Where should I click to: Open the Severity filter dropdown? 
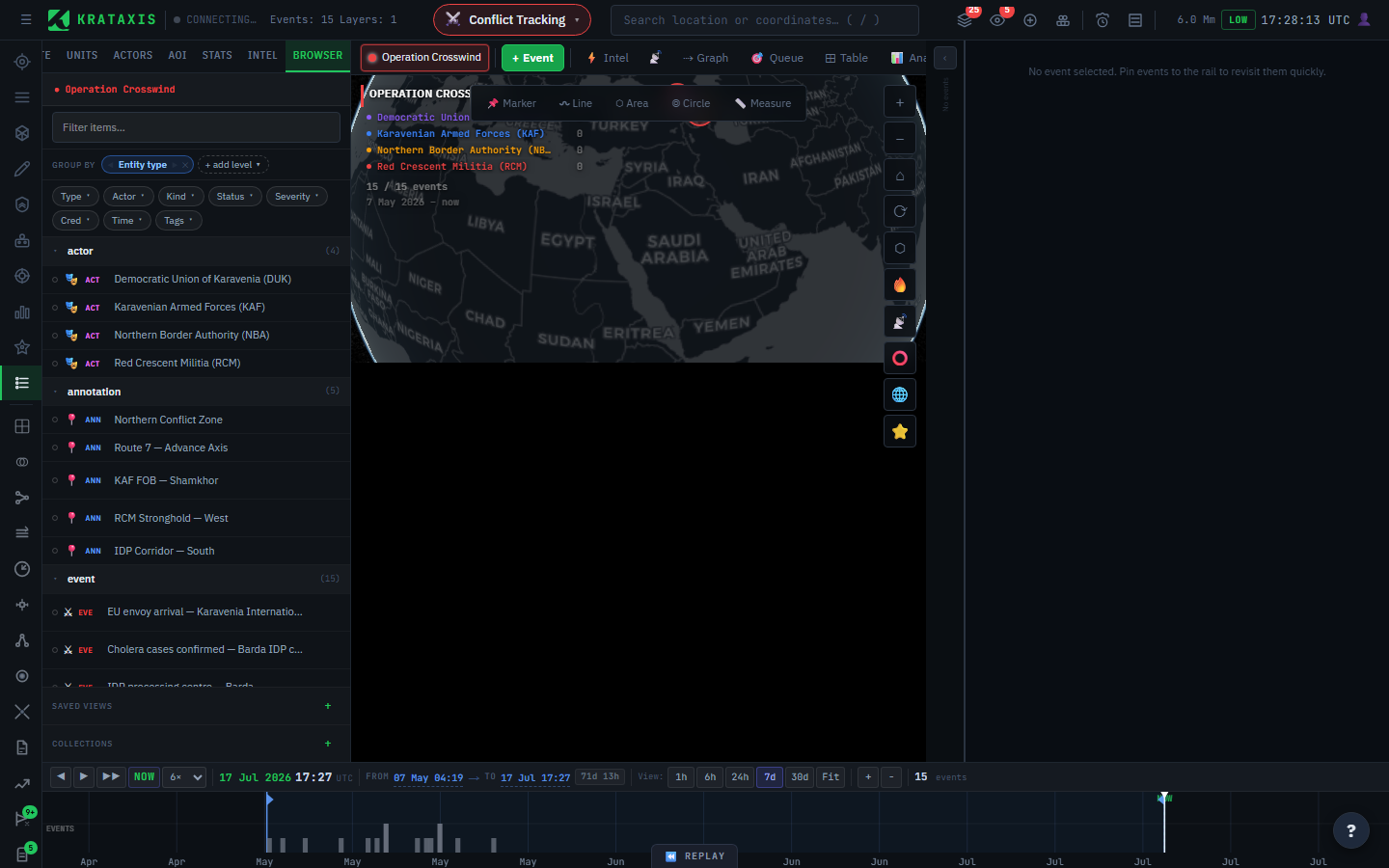[297, 197]
